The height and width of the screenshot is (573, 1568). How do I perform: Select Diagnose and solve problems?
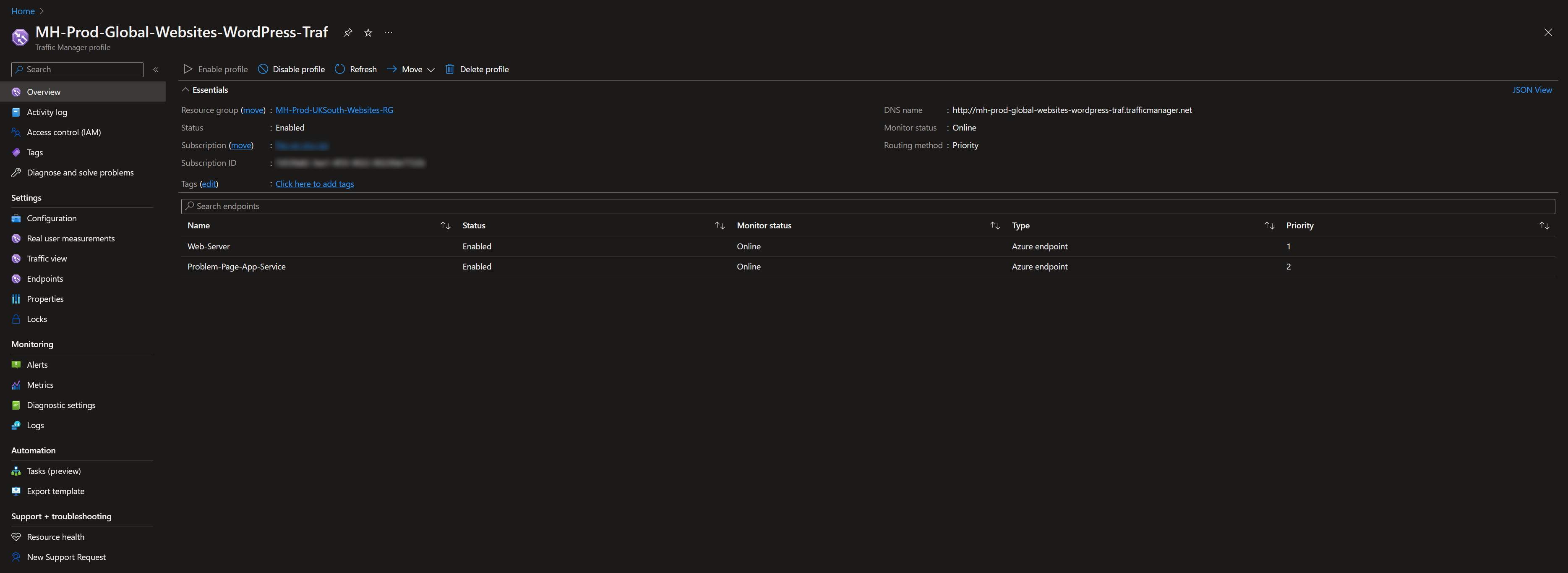point(80,173)
